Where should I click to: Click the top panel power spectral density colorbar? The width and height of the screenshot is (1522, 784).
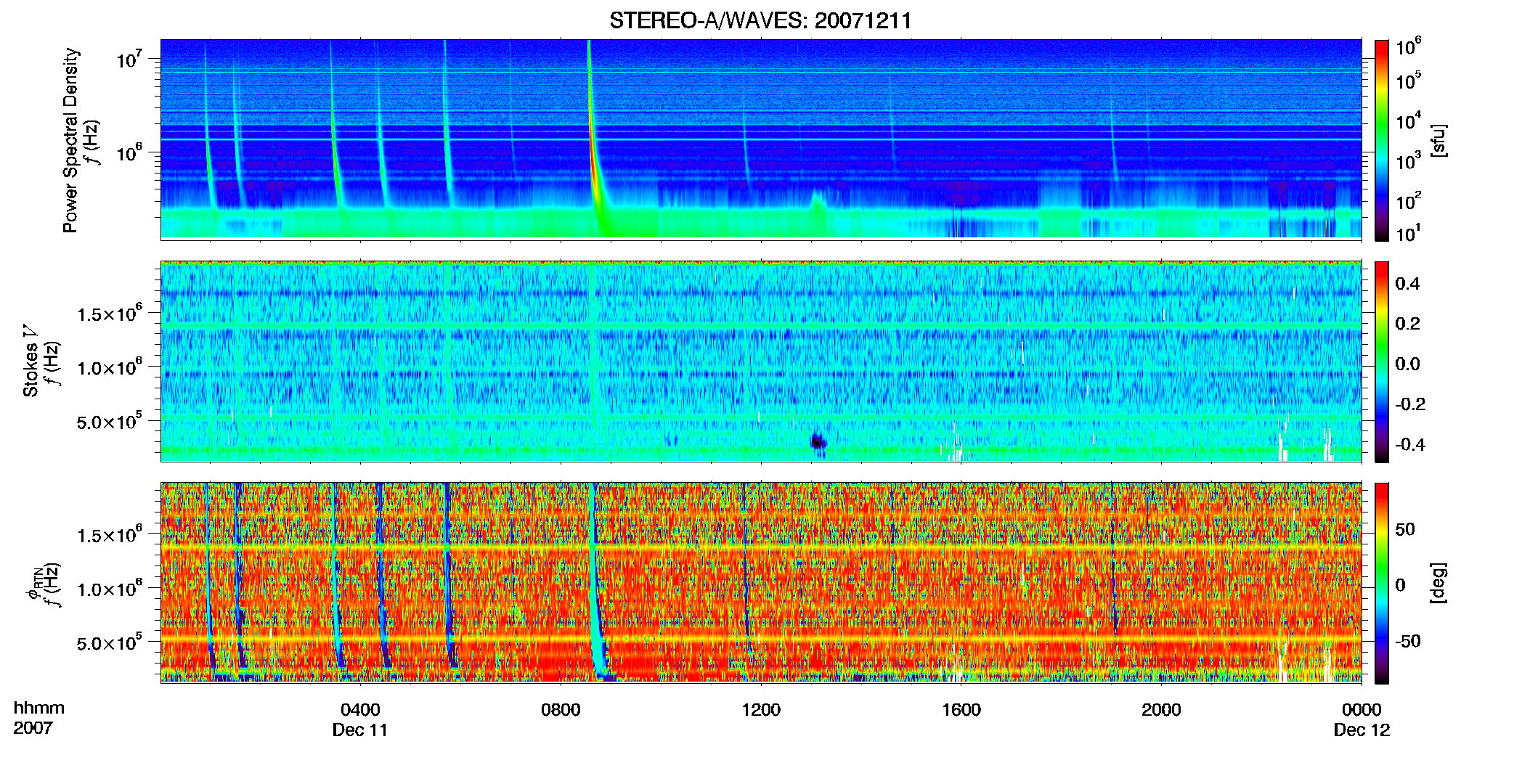tap(1382, 140)
